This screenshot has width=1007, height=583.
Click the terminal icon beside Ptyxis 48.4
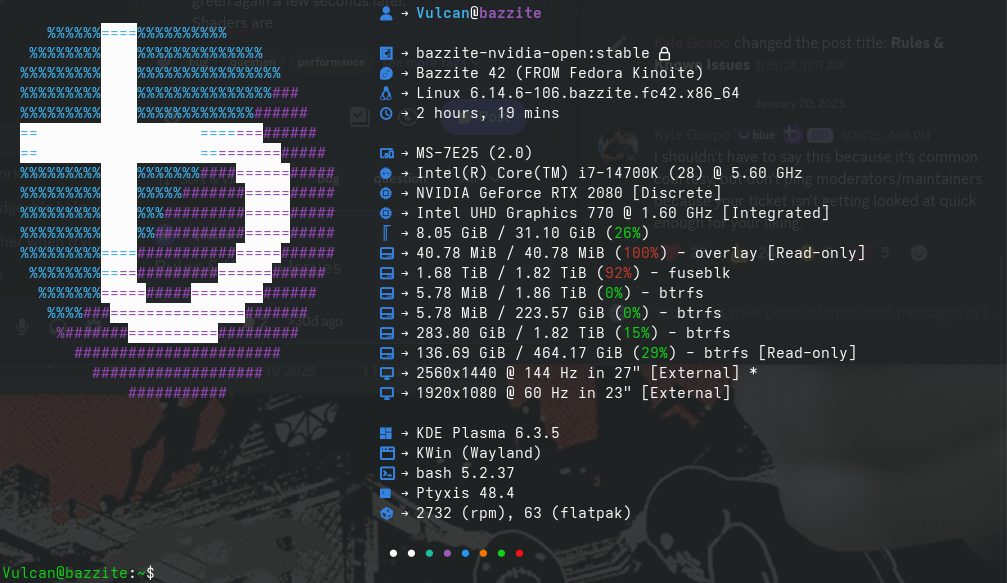[x=386, y=493]
